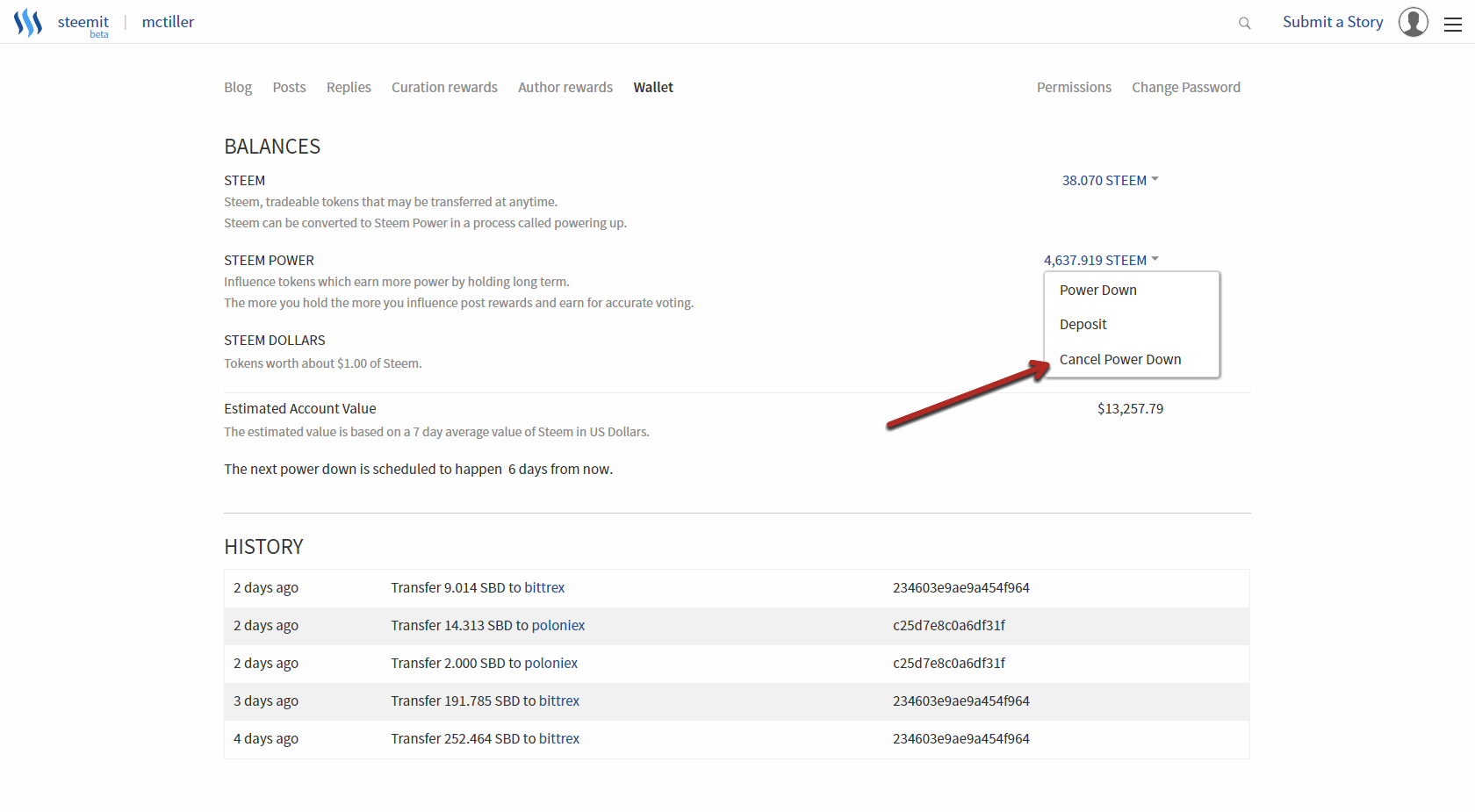
Task: Switch to the Blog tab
Action: [238, 87]
